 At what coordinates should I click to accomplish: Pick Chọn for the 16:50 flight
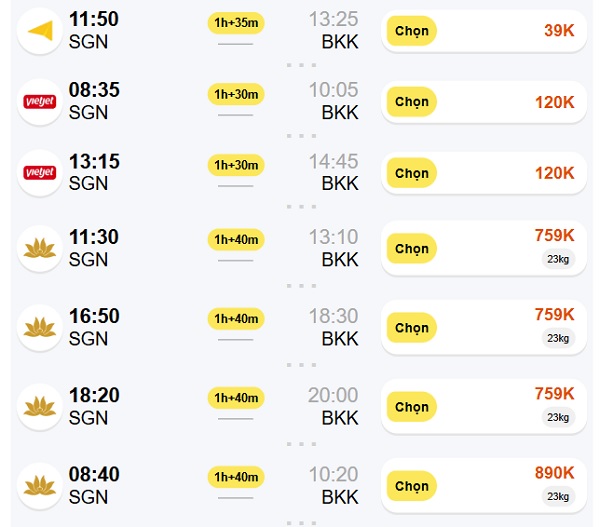pyautogui.click(x=412, y=328)
